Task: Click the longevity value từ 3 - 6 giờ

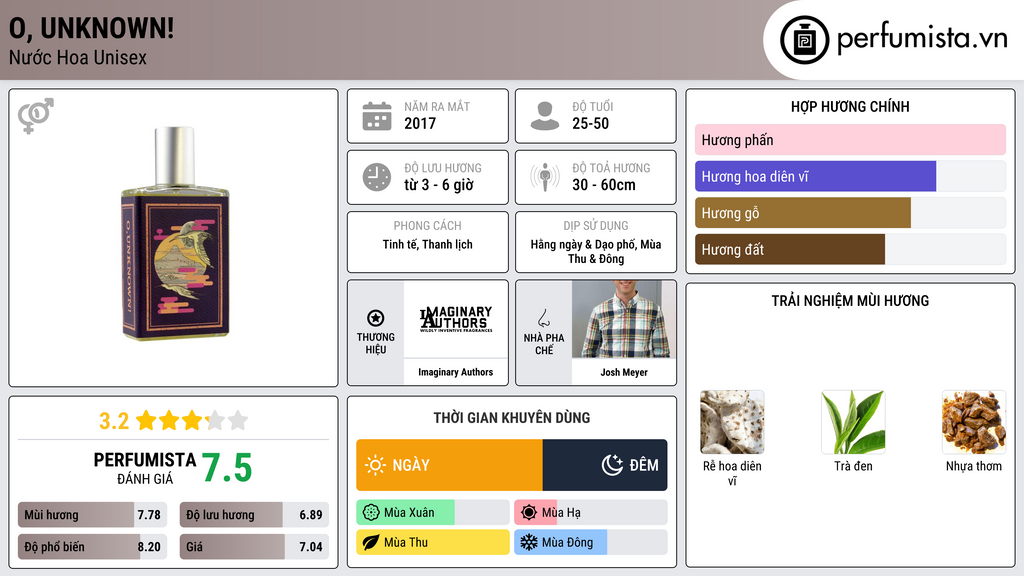Action: pos(439,185)
